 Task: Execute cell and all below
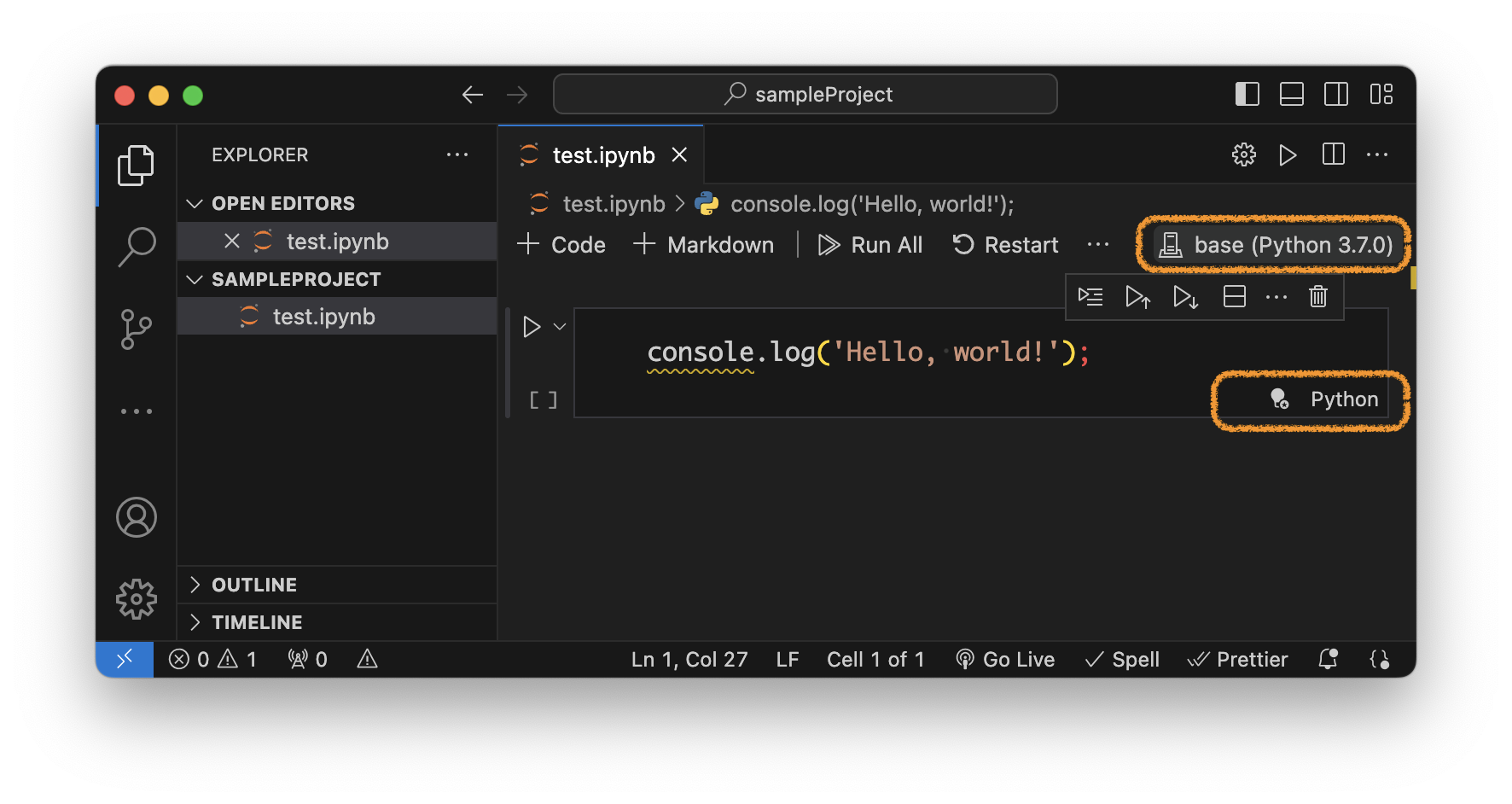pos(1184,296)
